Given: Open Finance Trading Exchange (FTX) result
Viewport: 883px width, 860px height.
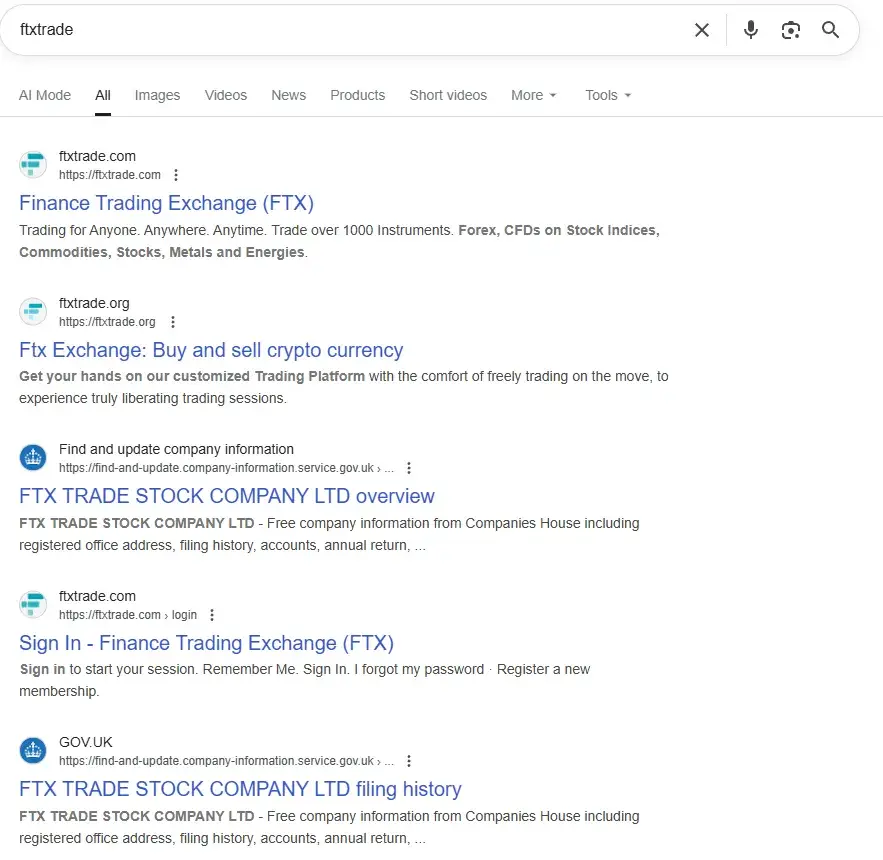Looking at the screenshot, I should [x=166, y=203].
